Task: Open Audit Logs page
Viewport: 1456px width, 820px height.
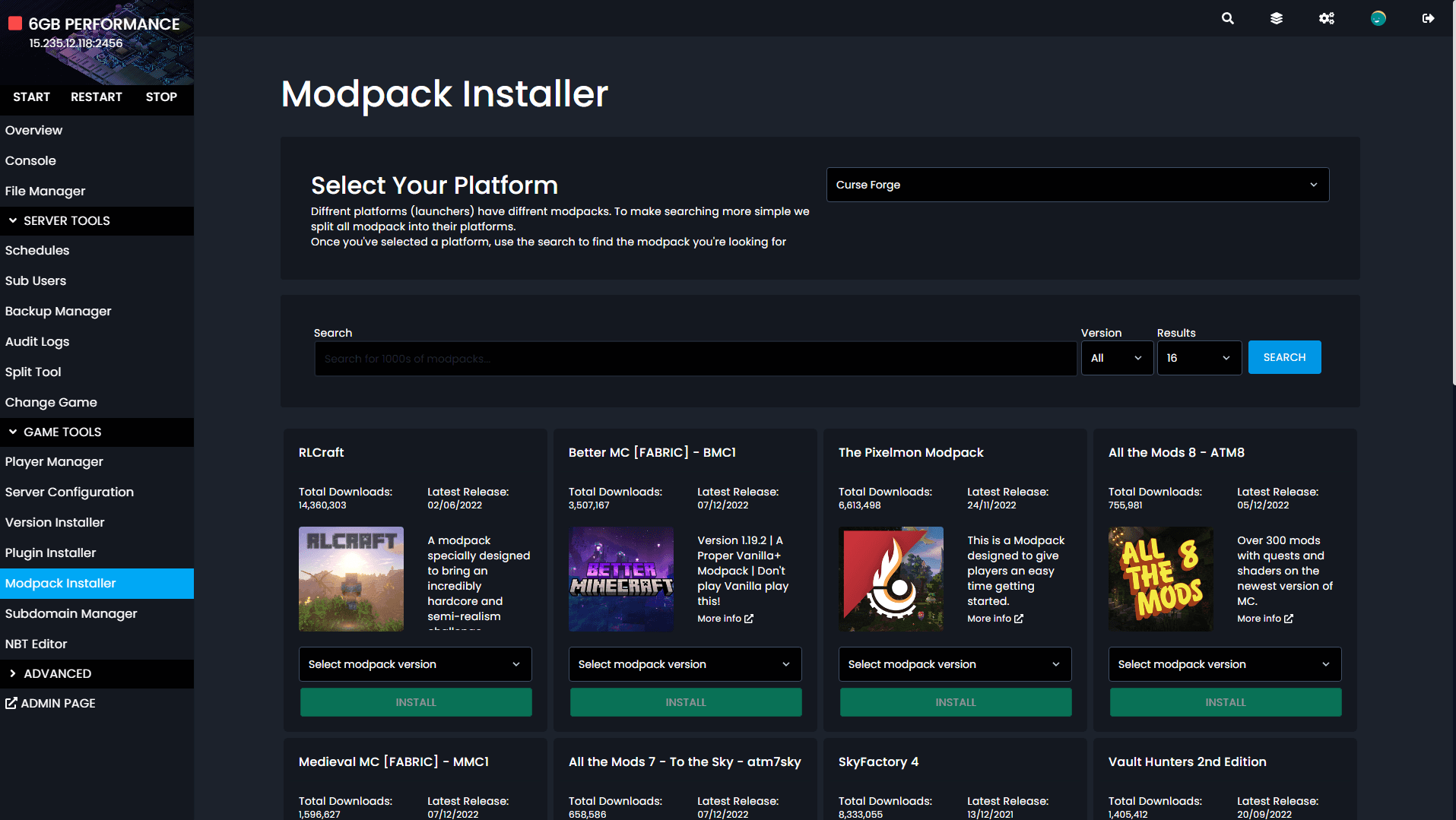Action: tap(97, 341)
